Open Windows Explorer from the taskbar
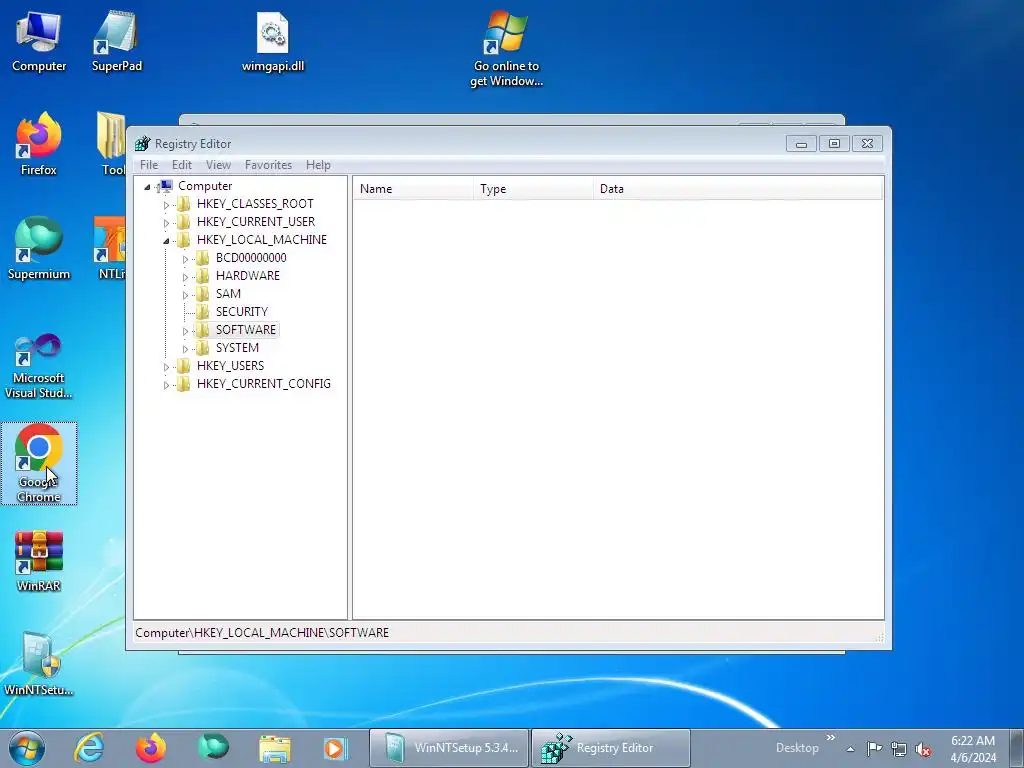This screenshot has width=1024, height=768. point(275,748)
